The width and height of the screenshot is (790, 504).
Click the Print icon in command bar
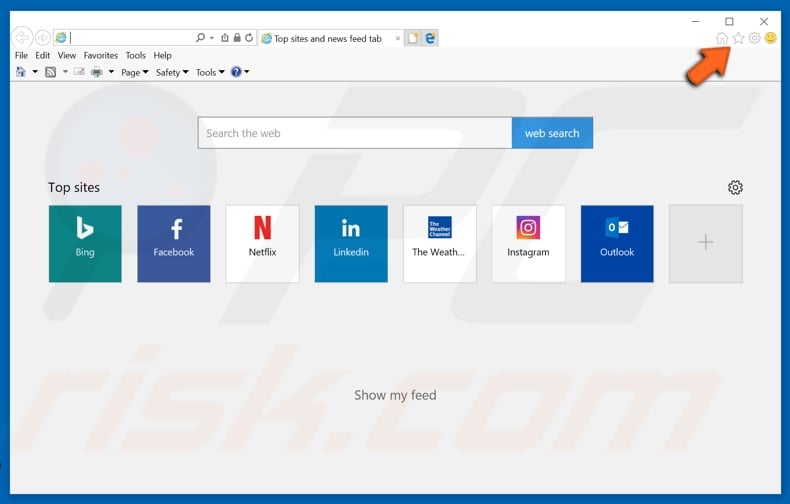pyautogui.click(x=97, y=72)
